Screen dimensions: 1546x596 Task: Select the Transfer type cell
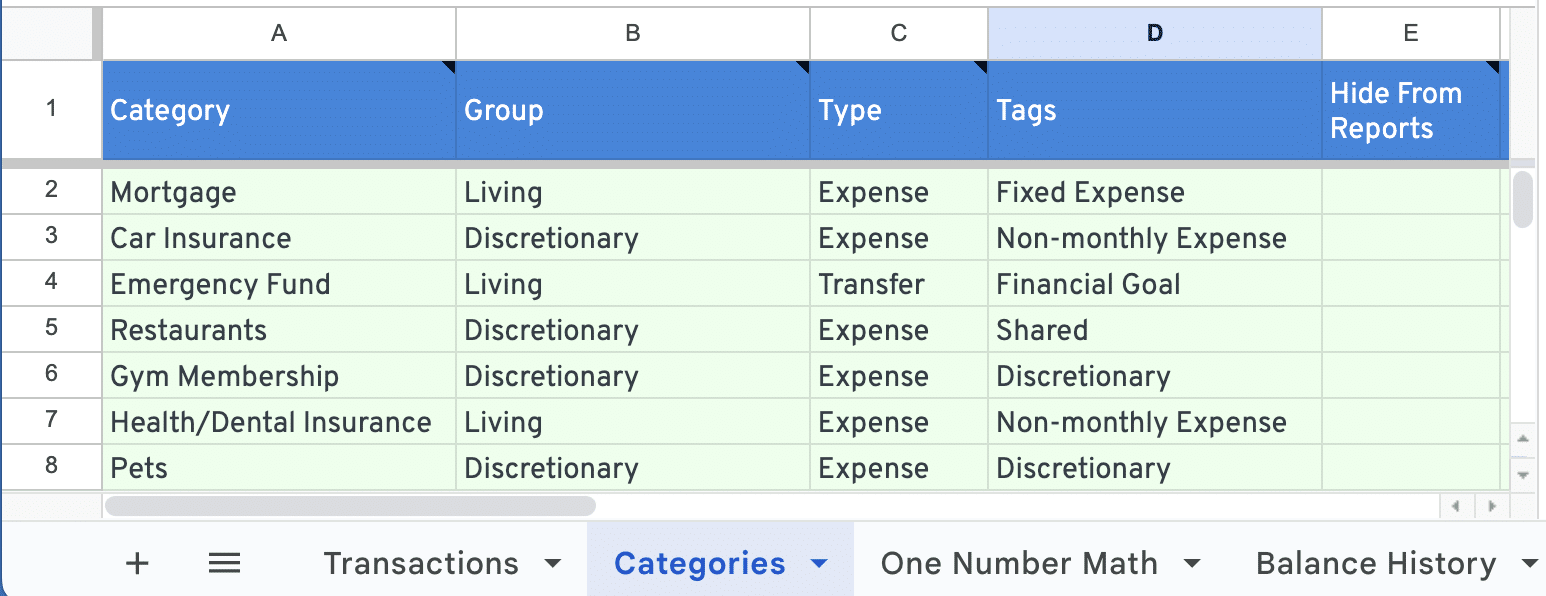[899, 284]
